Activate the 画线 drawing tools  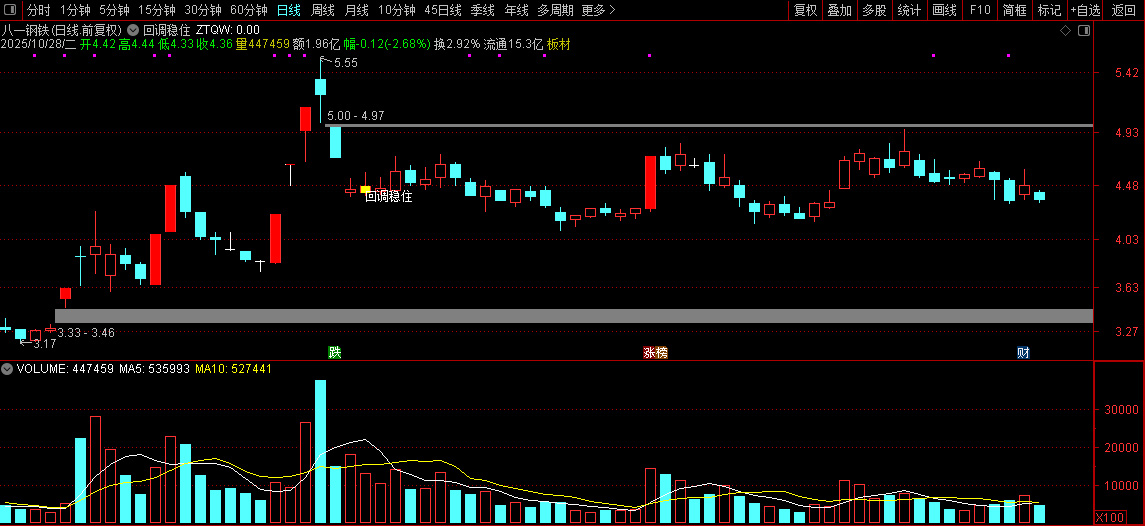[944, 10]
